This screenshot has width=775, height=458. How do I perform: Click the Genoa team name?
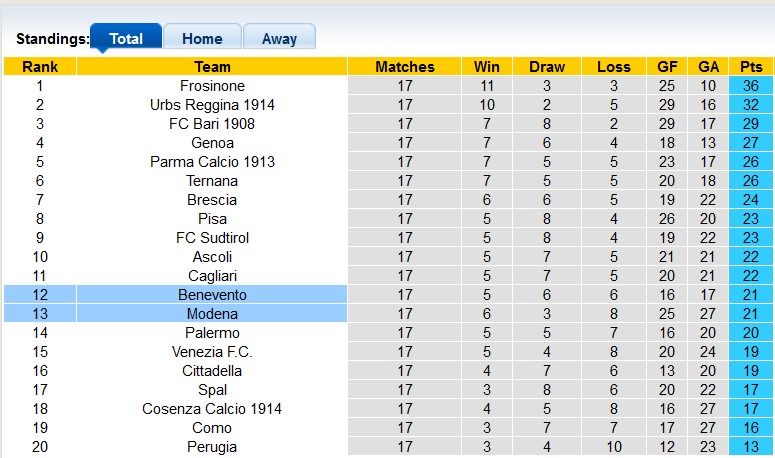coord(212,143)
